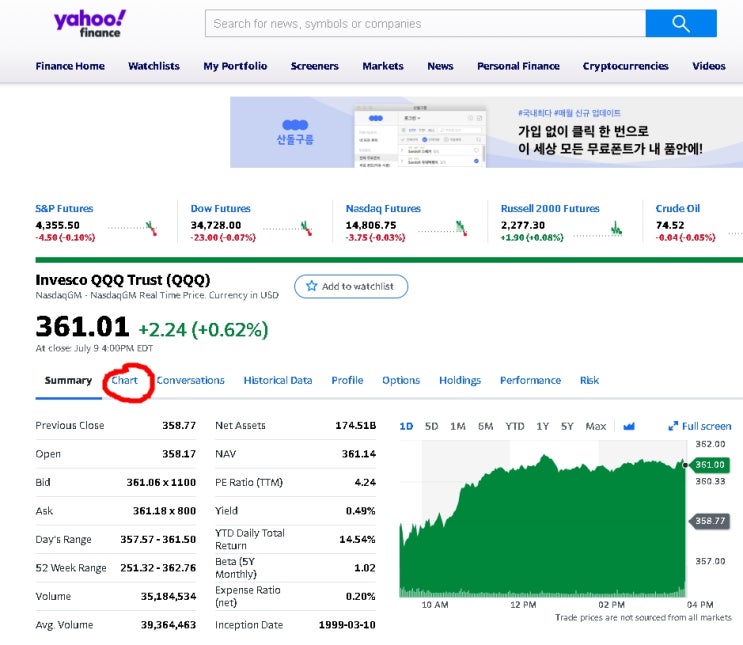Image resolution: width=743 pixels, height=645 pixels.
Task: Open the Russell 2000 Futures link
Action: (x=550, y=209)
